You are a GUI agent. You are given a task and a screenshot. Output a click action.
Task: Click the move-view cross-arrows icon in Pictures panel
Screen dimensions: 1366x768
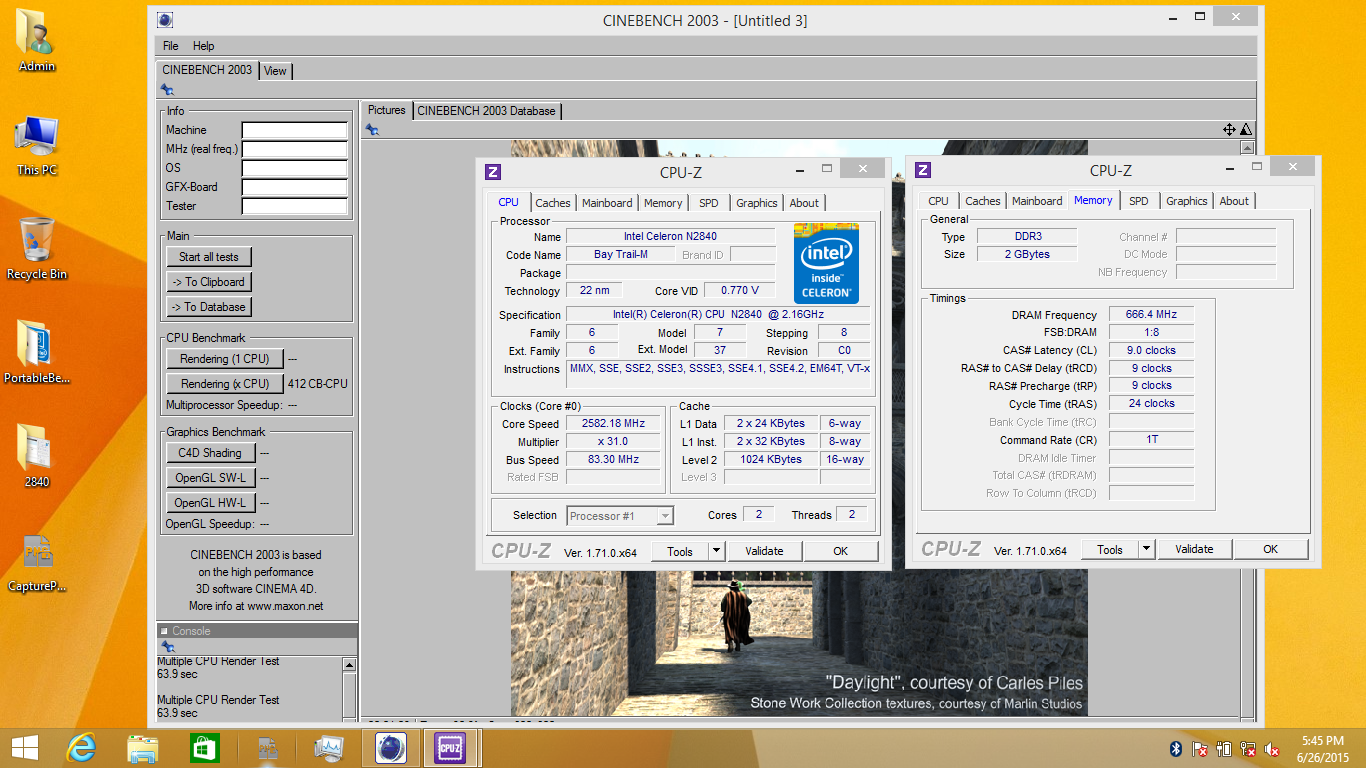coord(1229,129)
